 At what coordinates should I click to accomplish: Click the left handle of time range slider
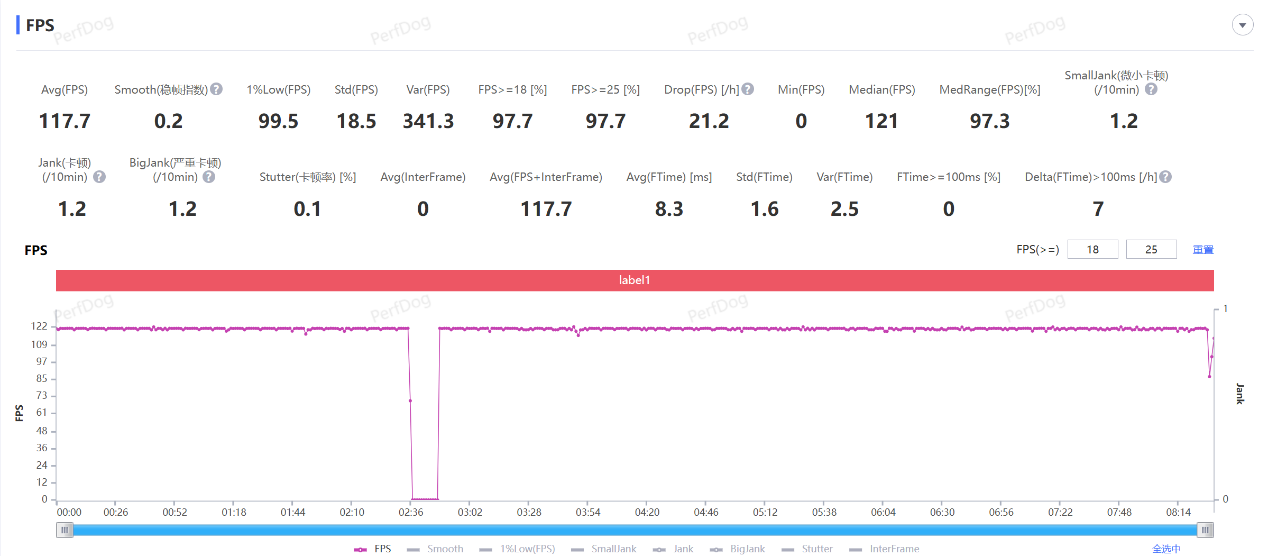[x=65, y=530]
